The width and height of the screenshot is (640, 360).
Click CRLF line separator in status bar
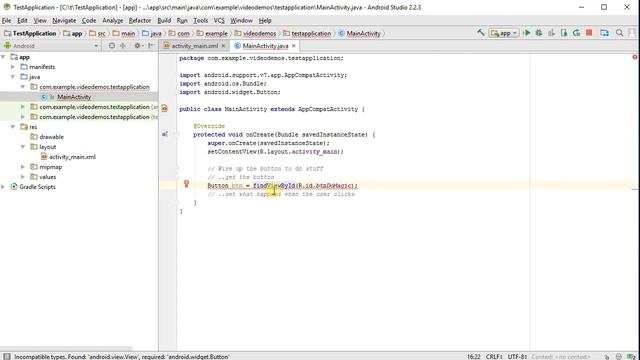494,356
